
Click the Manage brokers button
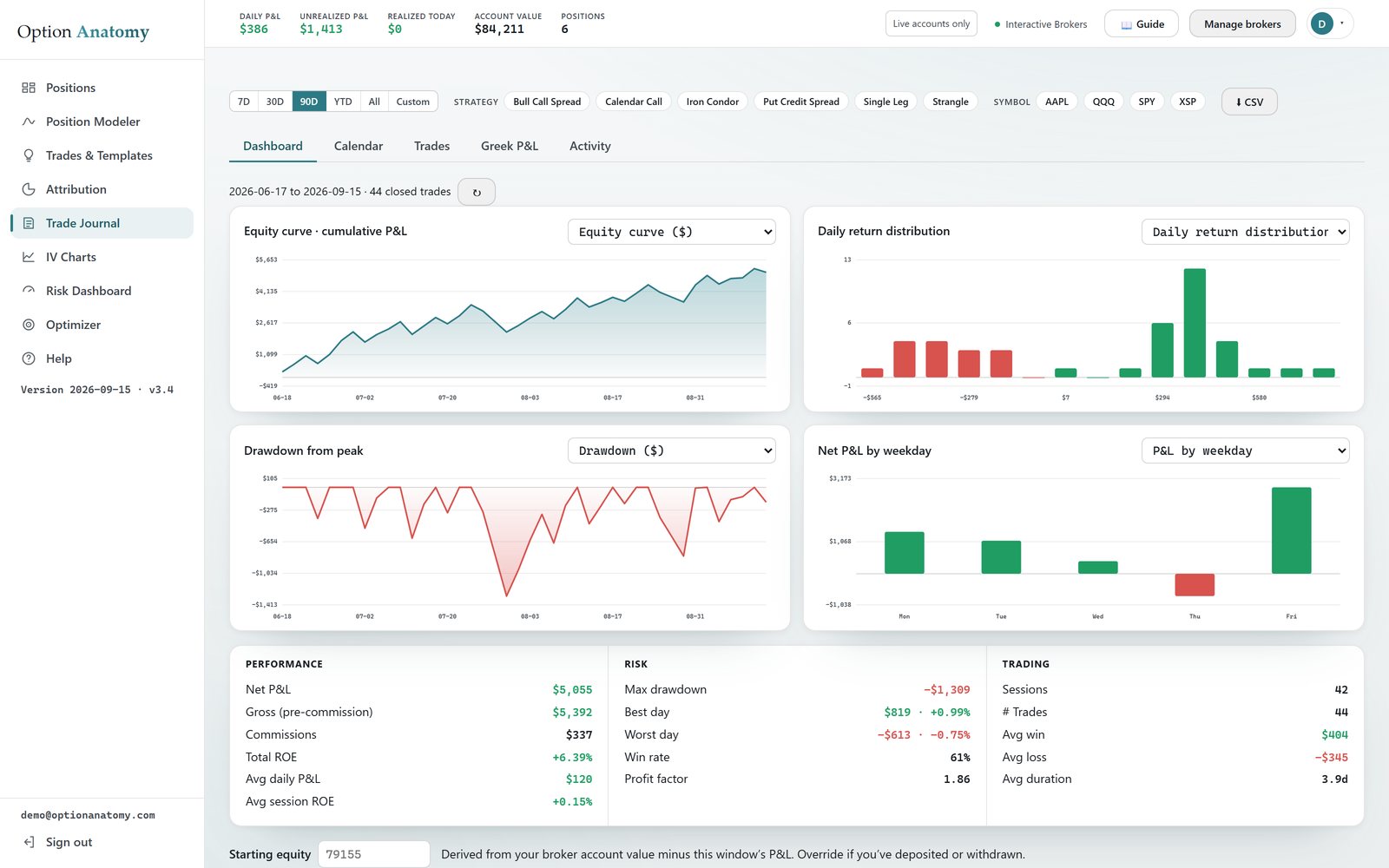[x=1242, y=24]
